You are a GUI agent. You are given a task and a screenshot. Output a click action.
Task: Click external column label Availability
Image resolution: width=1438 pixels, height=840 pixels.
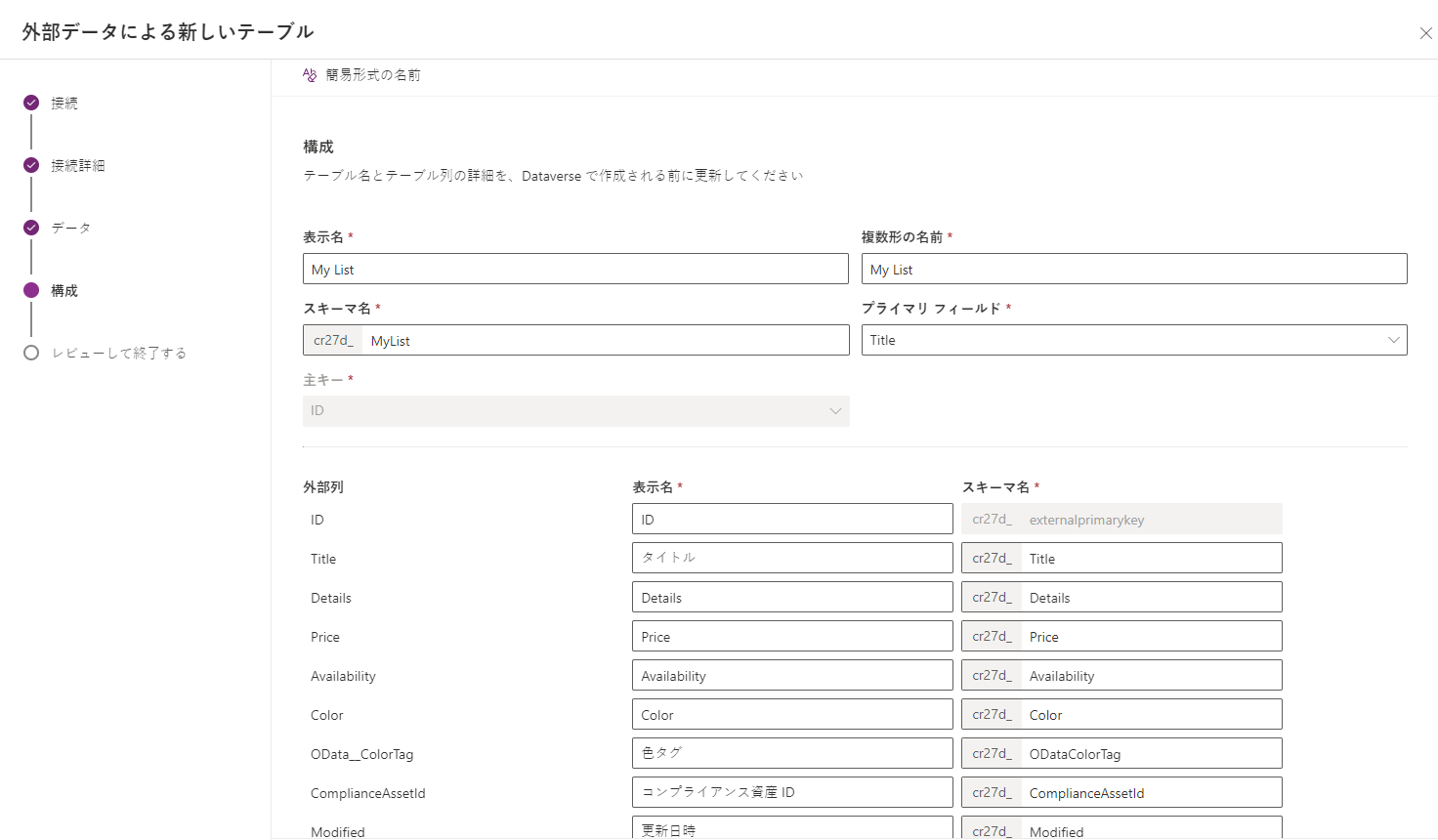(343, 676)
